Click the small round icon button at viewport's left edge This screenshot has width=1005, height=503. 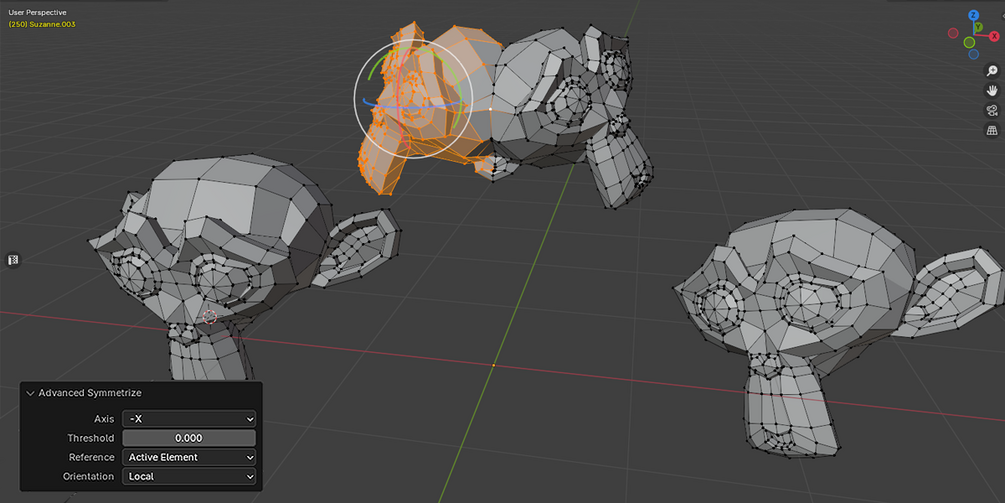coord(13,260)
